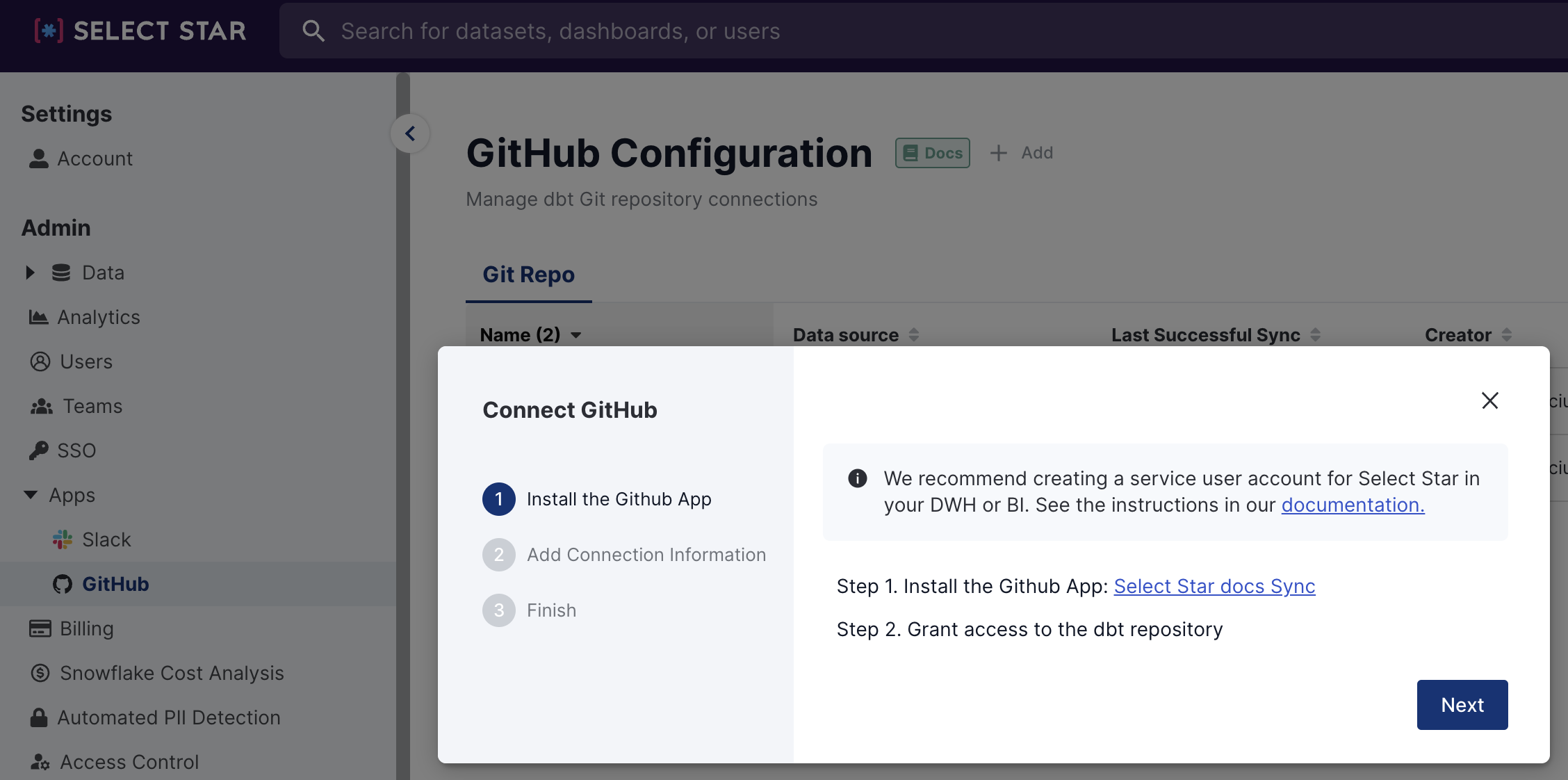
Task: Open Snowflake Cost Analysis page
Action: click(x=171, y=673)
